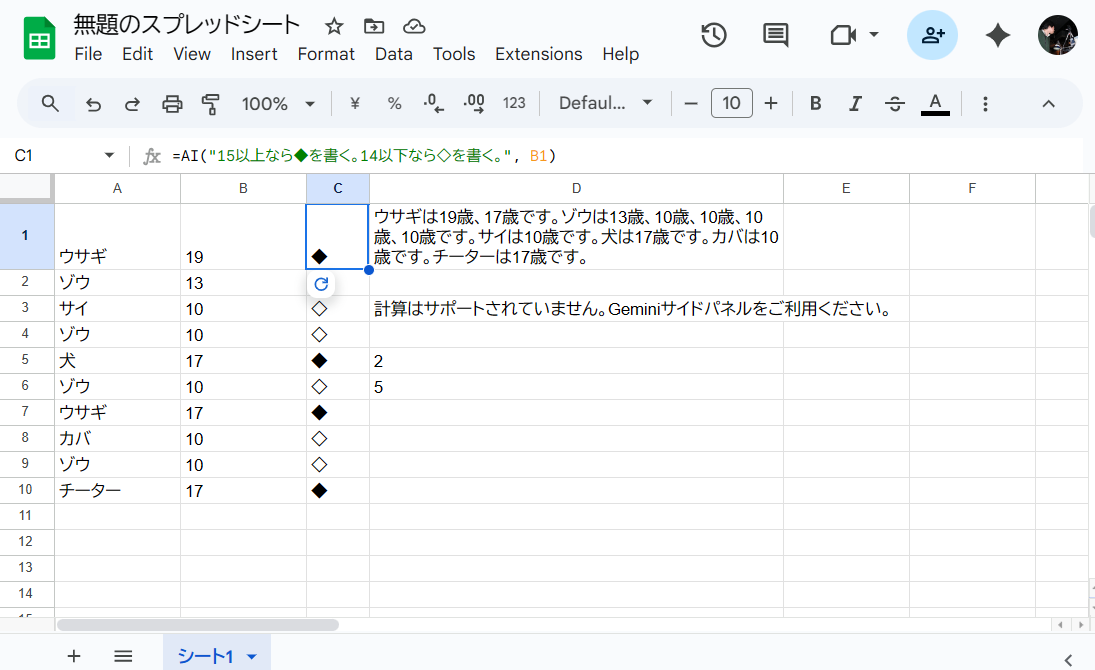Select the paint format roller icon
The image size is (1095, 670).
(210, 103)
